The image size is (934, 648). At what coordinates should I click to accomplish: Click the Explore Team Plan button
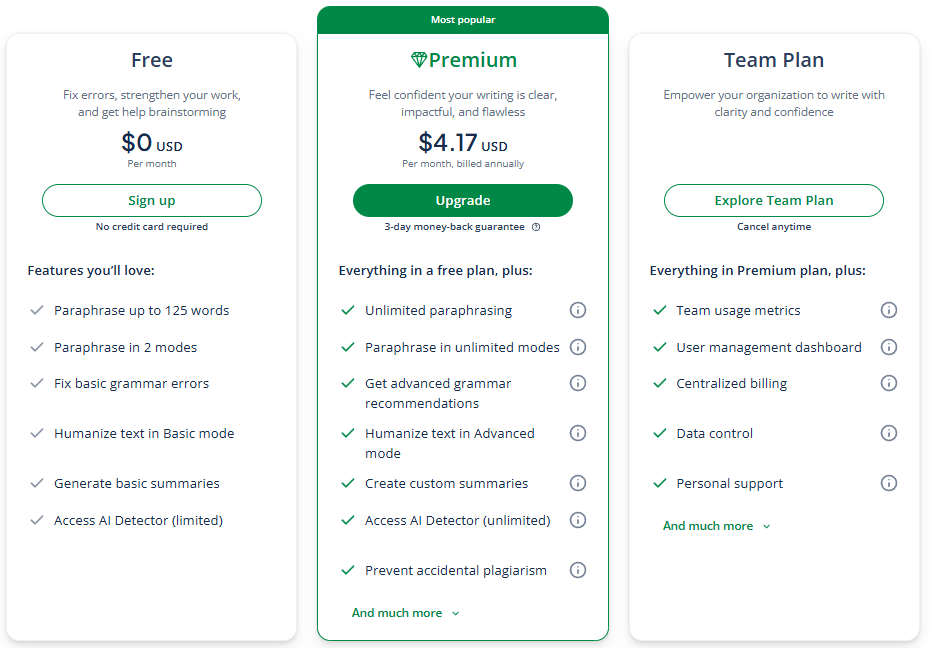(x=774, y=200)
